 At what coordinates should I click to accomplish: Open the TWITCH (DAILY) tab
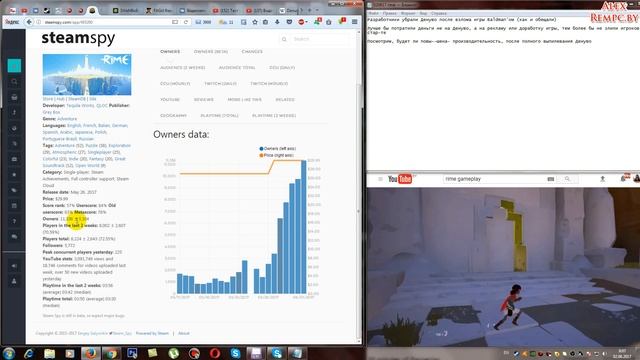(x=220, y=84)
